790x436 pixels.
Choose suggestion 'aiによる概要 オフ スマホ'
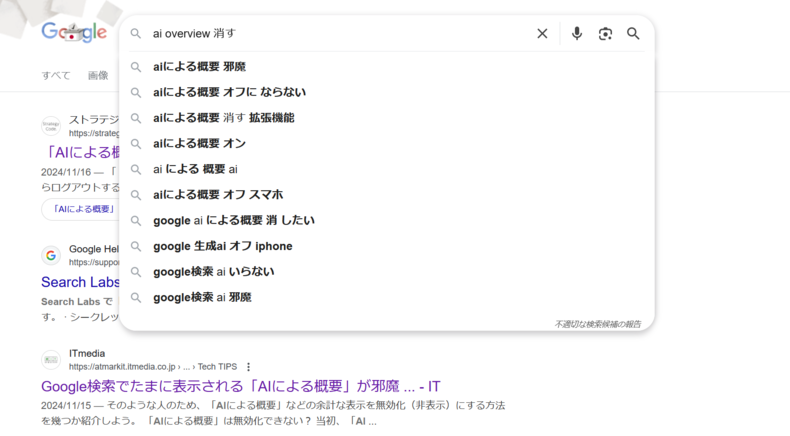pos(387,195)
